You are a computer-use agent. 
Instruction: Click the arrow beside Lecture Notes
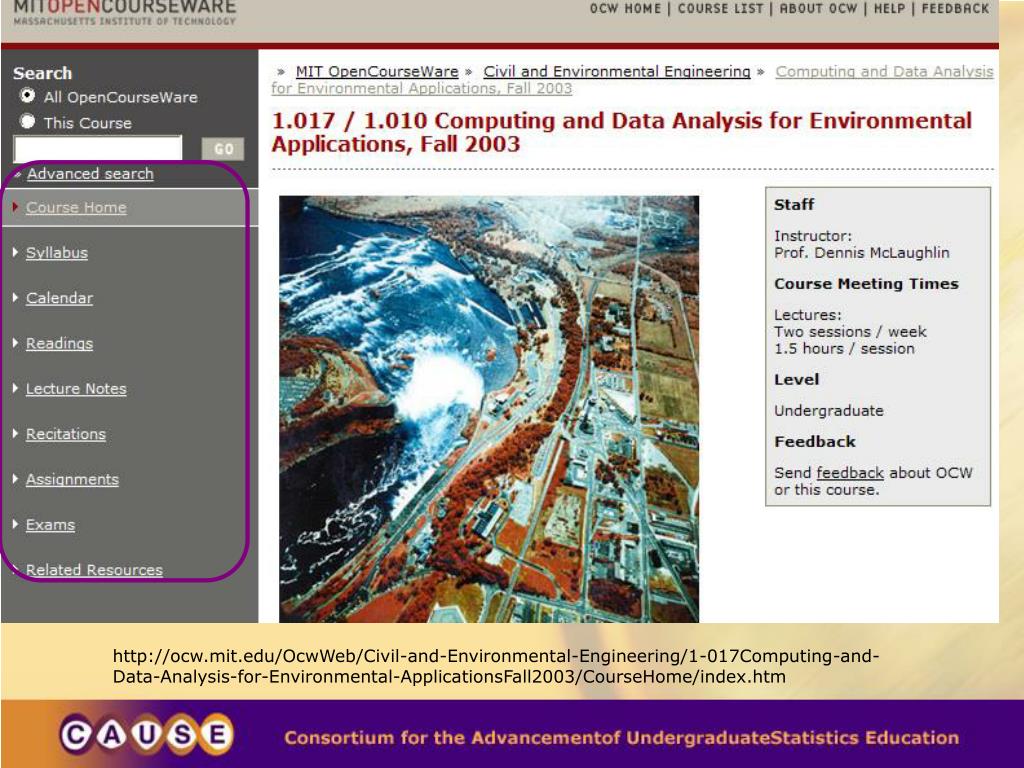pyautogui.click(x=15, y=388)
